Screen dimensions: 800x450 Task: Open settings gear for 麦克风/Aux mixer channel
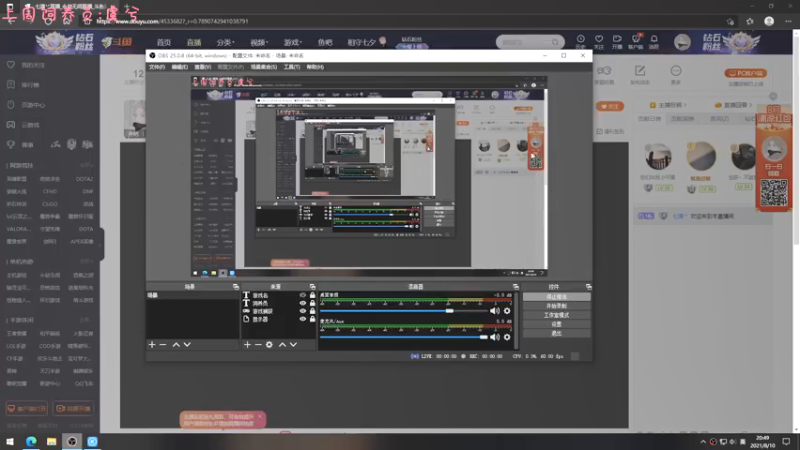point(507,337)
